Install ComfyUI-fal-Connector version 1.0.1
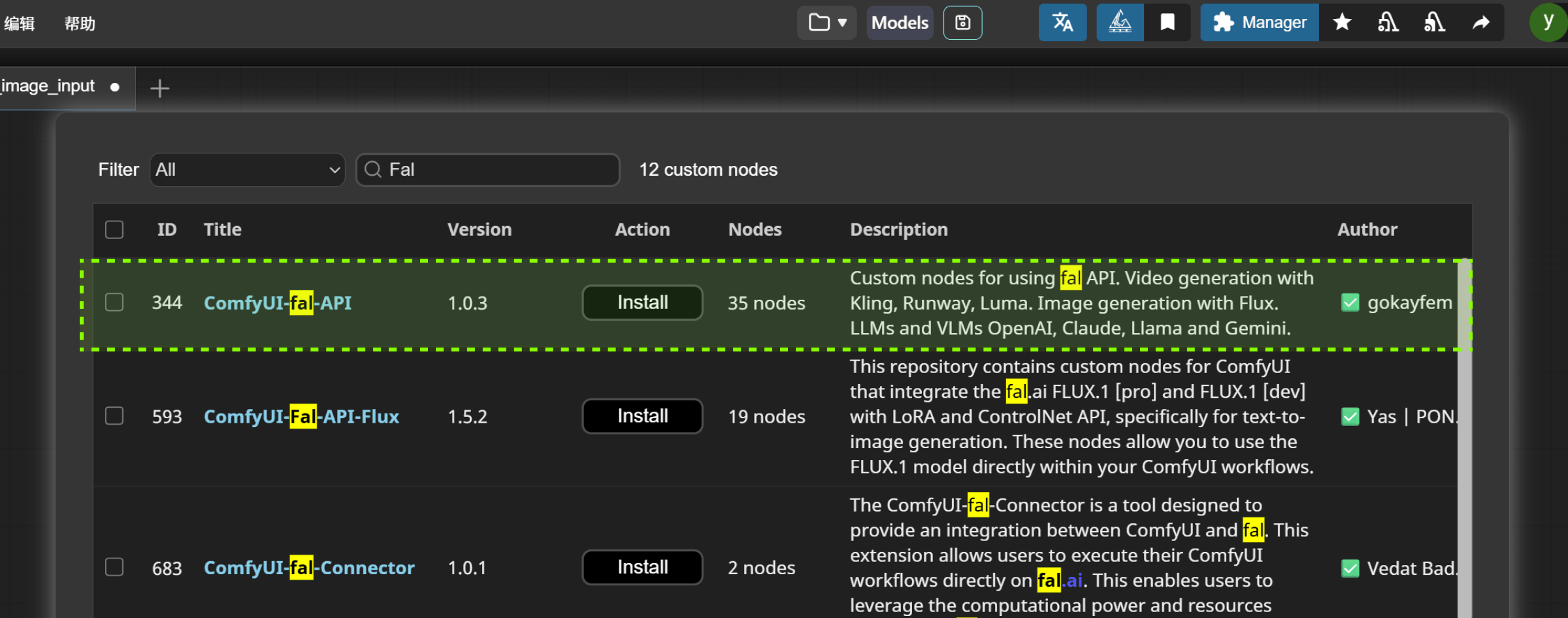 642,567
